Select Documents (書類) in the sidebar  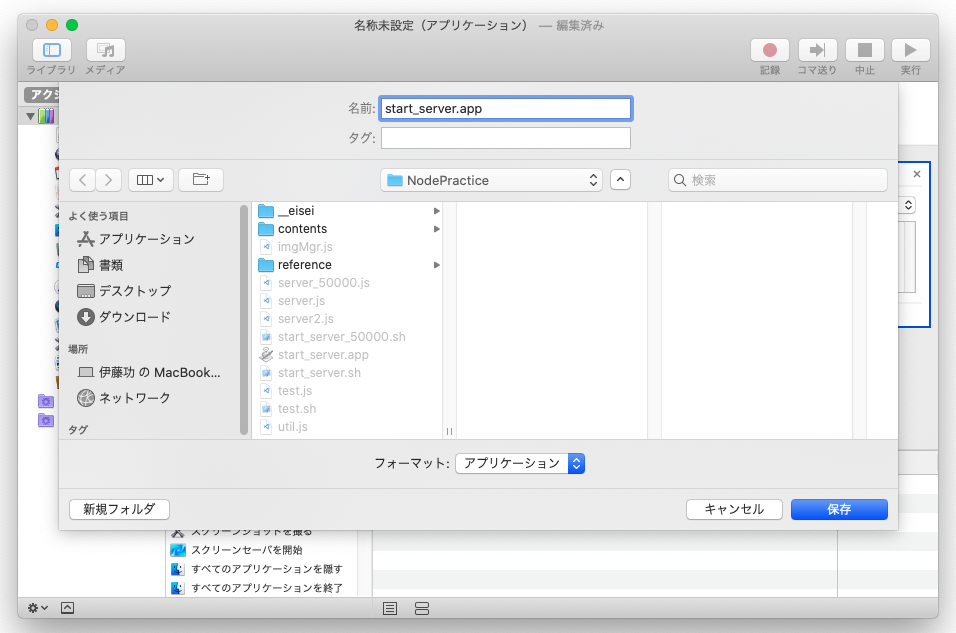(101, 265)
